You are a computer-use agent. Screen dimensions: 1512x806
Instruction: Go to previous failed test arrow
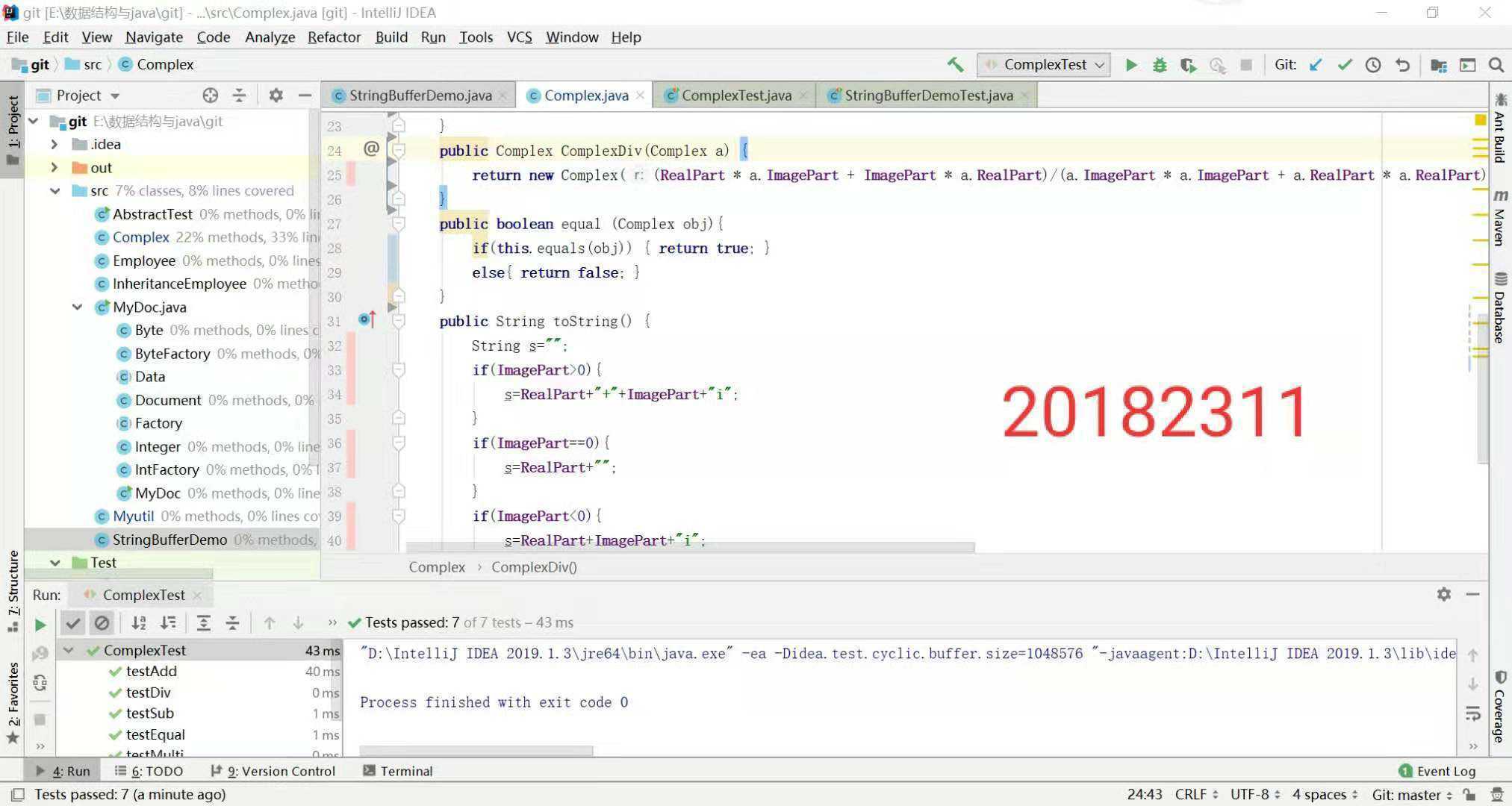point(270,622)
